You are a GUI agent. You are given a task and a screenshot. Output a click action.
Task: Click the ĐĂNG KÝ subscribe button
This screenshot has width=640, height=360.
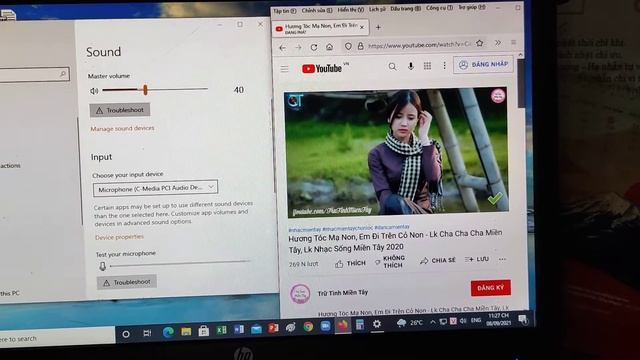point(491,288)
